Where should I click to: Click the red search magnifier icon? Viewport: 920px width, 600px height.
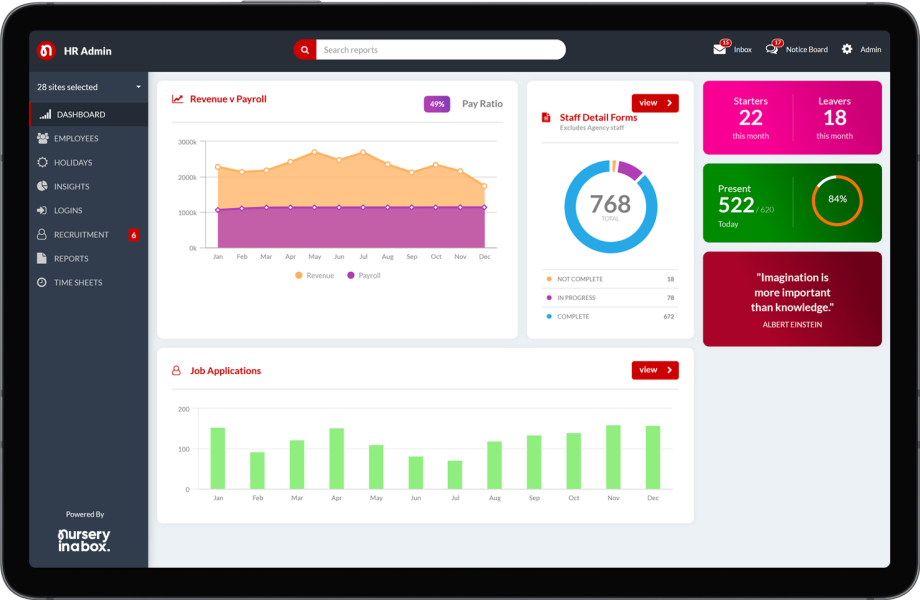pyautogui.click(x=304, y=49)
